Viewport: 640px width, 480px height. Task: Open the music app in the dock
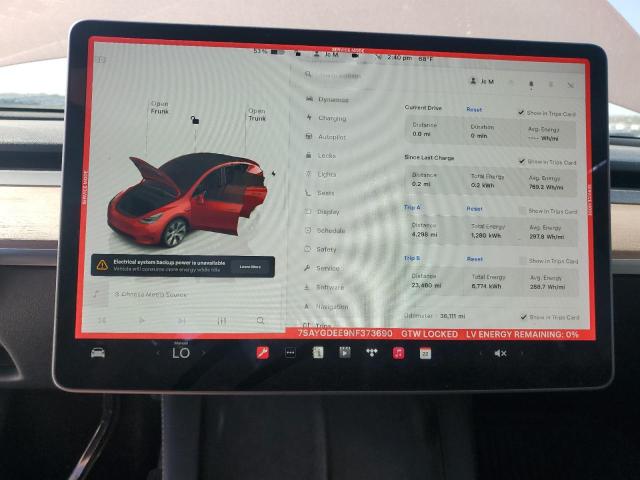coord(398,353)
